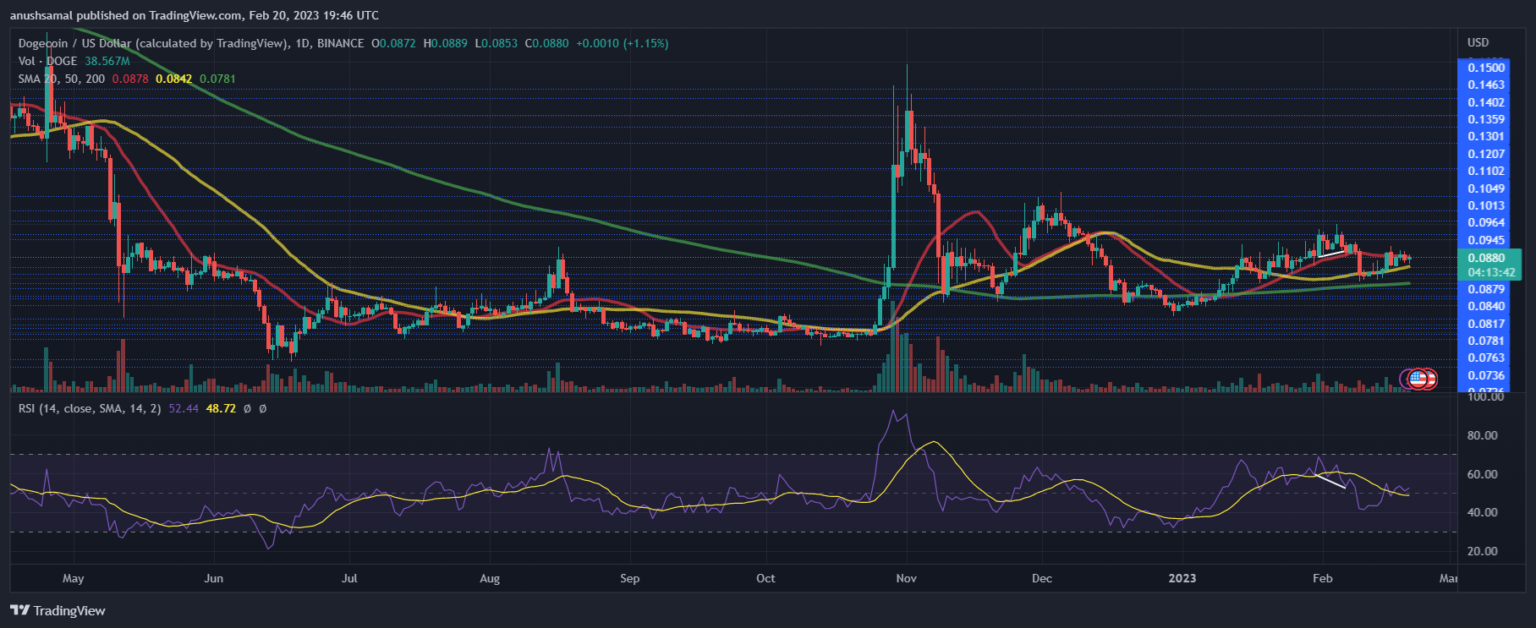Click the 2023 label on time axis
The height and width of the screenshot is (628, 1536).
tap(1184, 578)
